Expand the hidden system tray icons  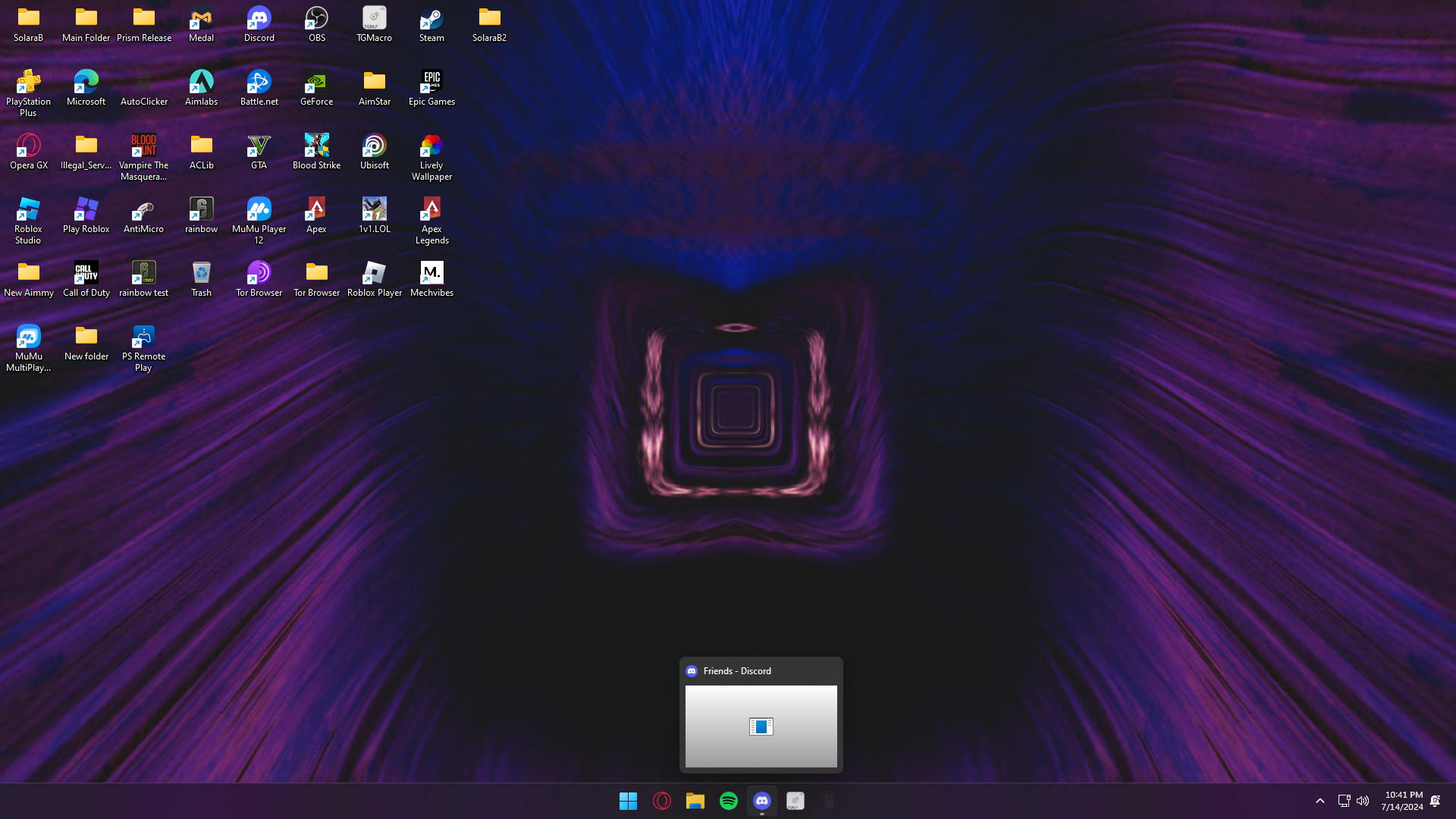point(1319,801)
